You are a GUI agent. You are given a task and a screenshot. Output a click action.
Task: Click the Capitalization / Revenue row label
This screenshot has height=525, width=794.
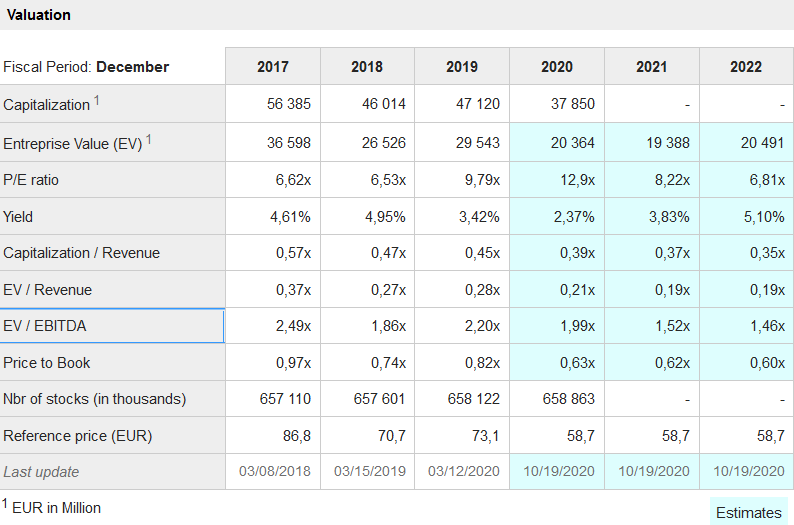tap(81, 253)
